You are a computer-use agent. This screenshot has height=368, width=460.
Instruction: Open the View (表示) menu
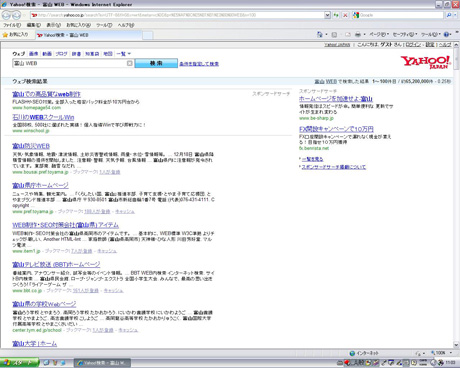[53, 25]
